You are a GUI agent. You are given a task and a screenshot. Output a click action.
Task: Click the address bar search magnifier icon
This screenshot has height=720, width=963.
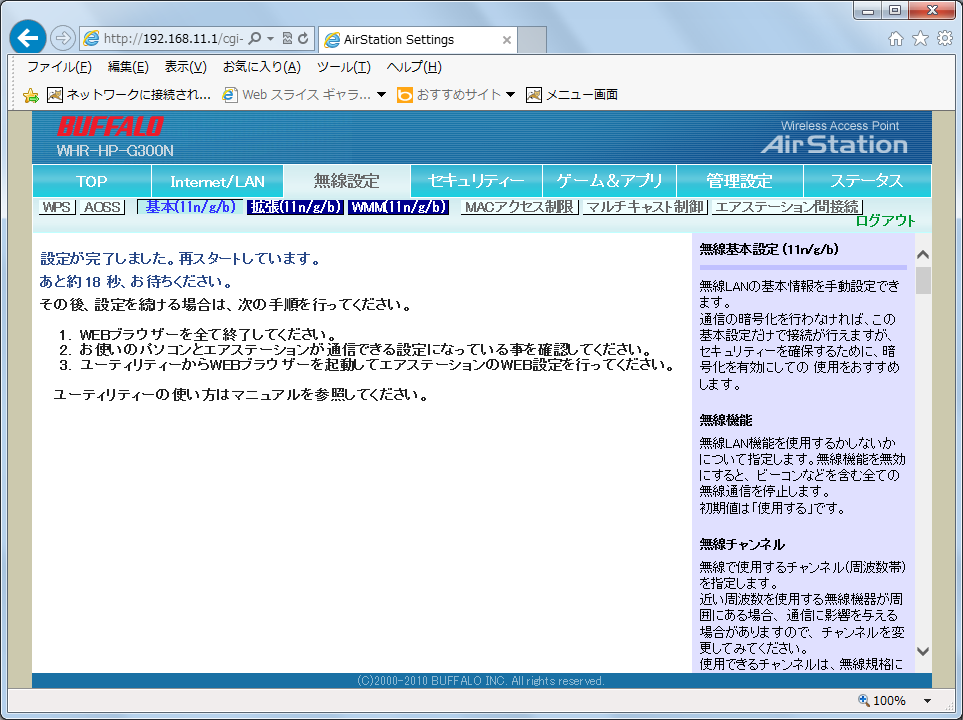tap(255, 39)
